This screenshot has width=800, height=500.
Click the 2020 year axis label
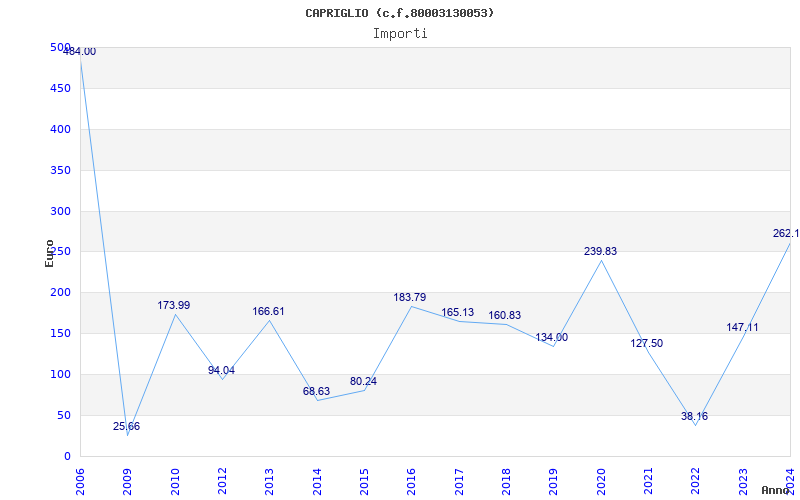(601, 482)
